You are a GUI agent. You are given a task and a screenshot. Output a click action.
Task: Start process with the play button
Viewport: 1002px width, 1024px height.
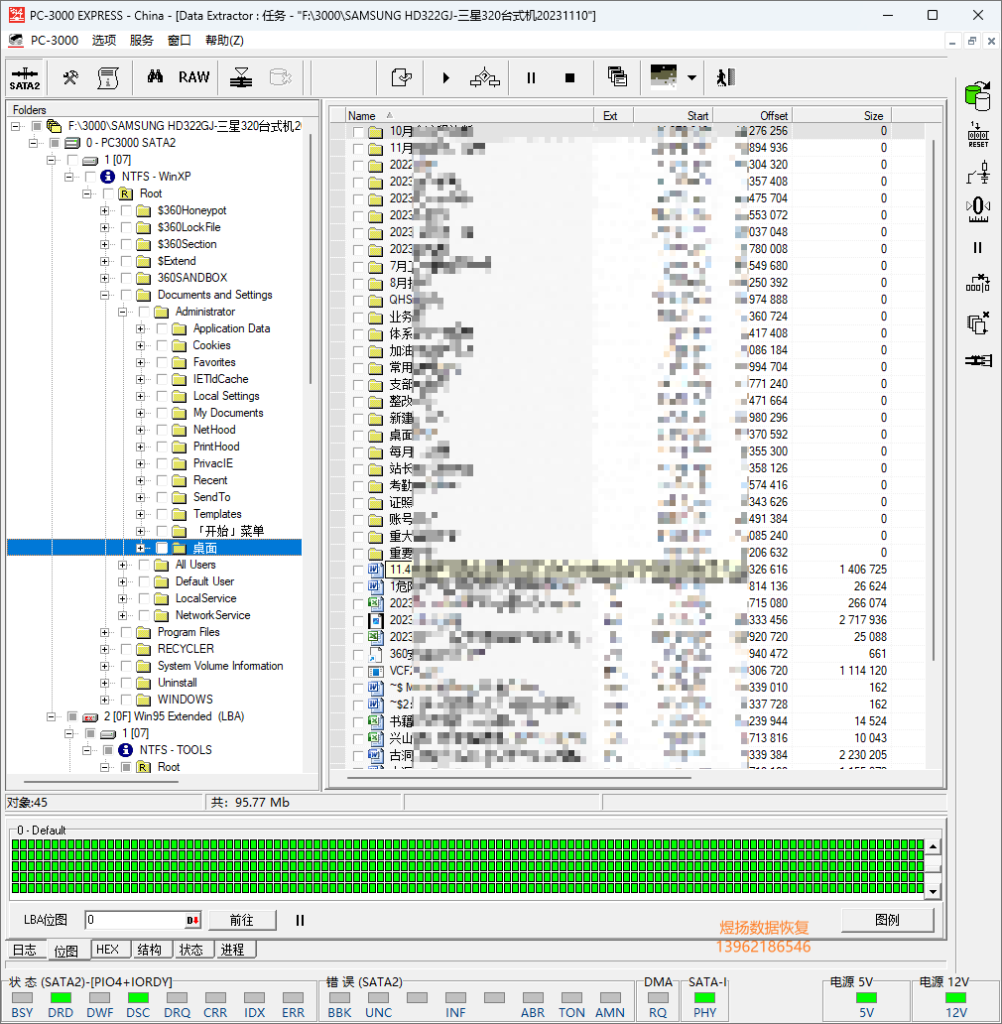coord(445,78)
